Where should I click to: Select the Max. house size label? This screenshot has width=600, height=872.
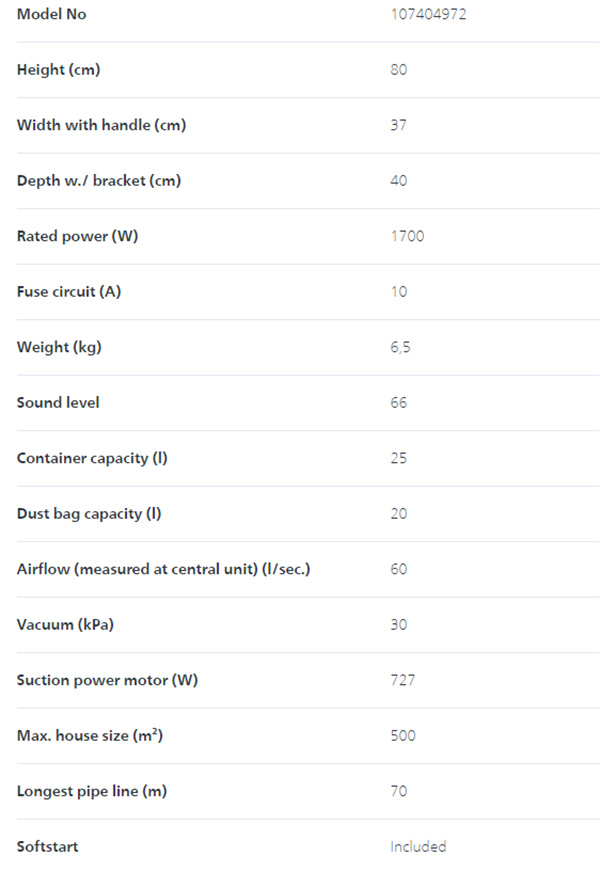[90, 736]
